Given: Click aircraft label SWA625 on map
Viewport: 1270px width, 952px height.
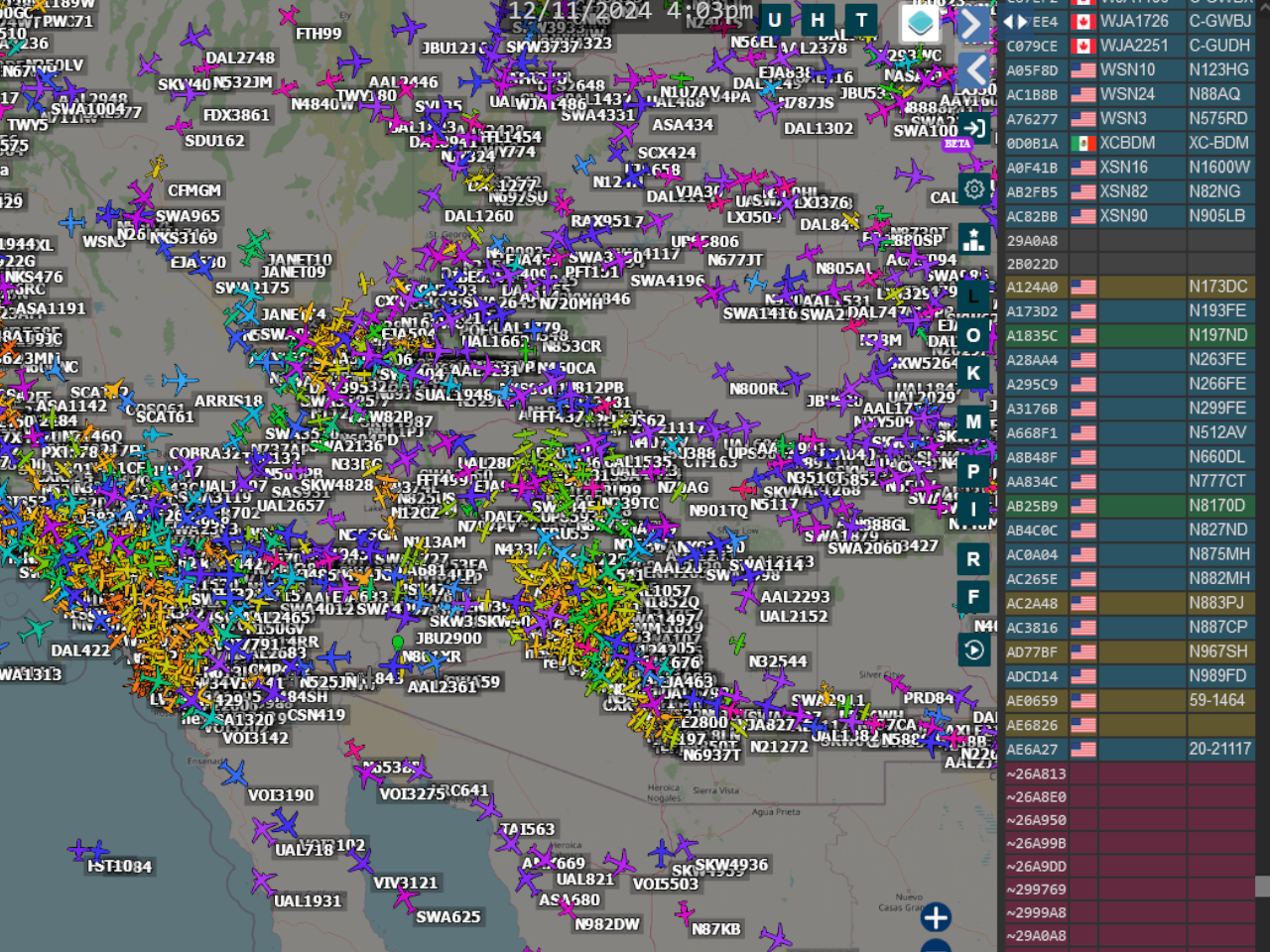Looking at the screenshot, I should pyautogui.click(x=448, y=917).
